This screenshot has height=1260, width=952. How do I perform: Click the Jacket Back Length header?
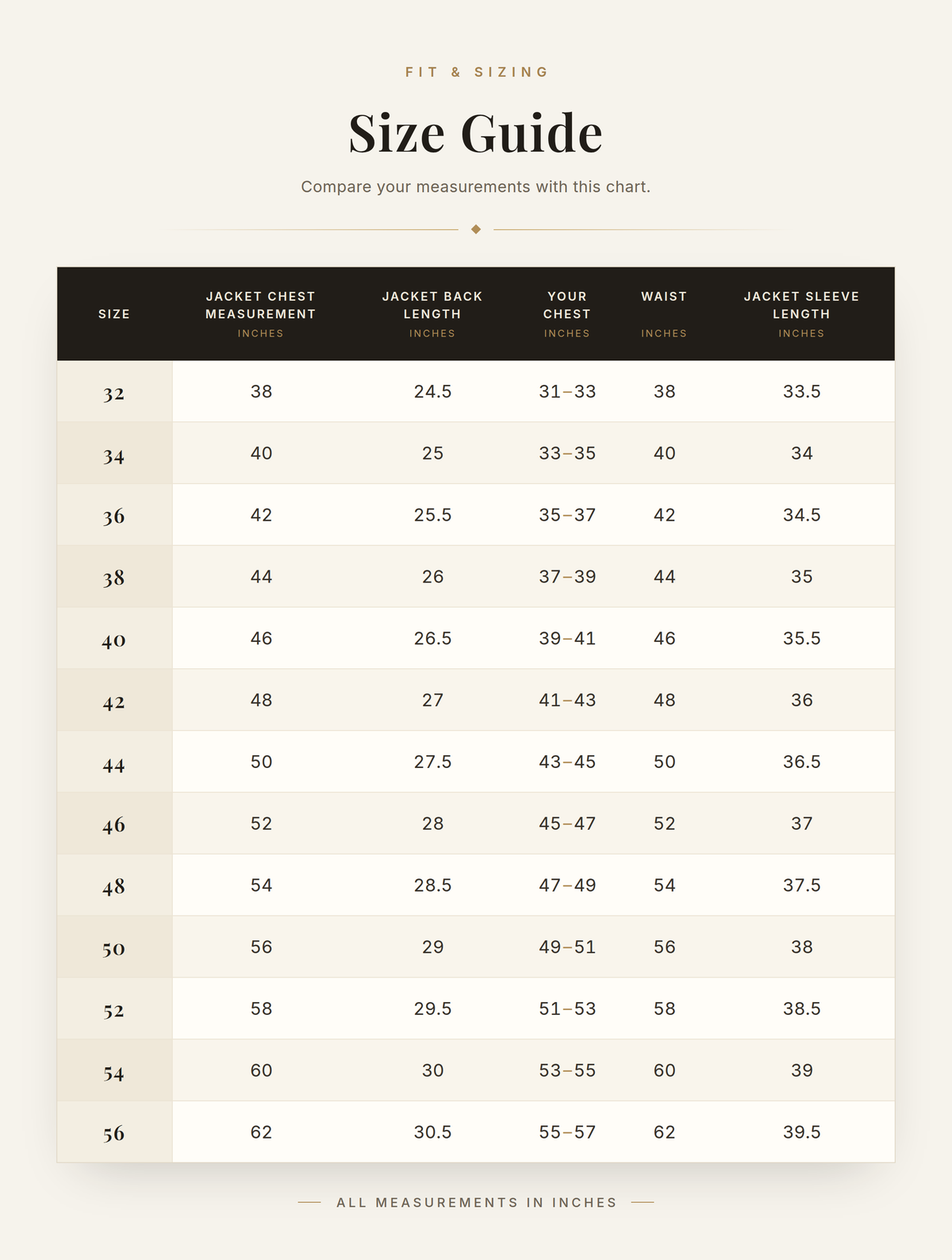point(432,314)
